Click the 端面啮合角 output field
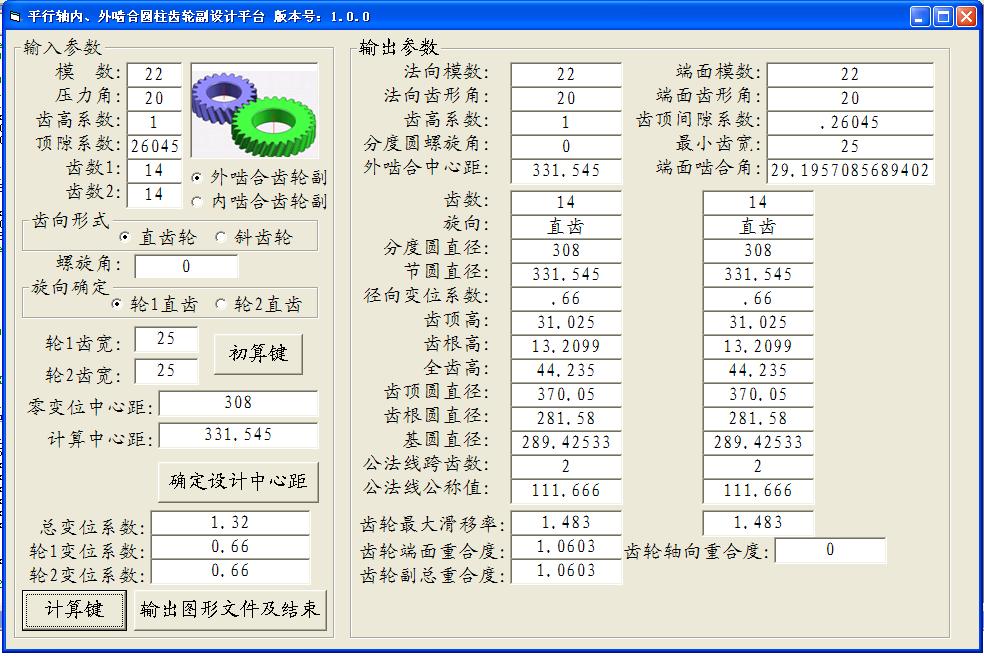Image resolution: width=984 pixels, height=665 pixels. click(850, 171)
